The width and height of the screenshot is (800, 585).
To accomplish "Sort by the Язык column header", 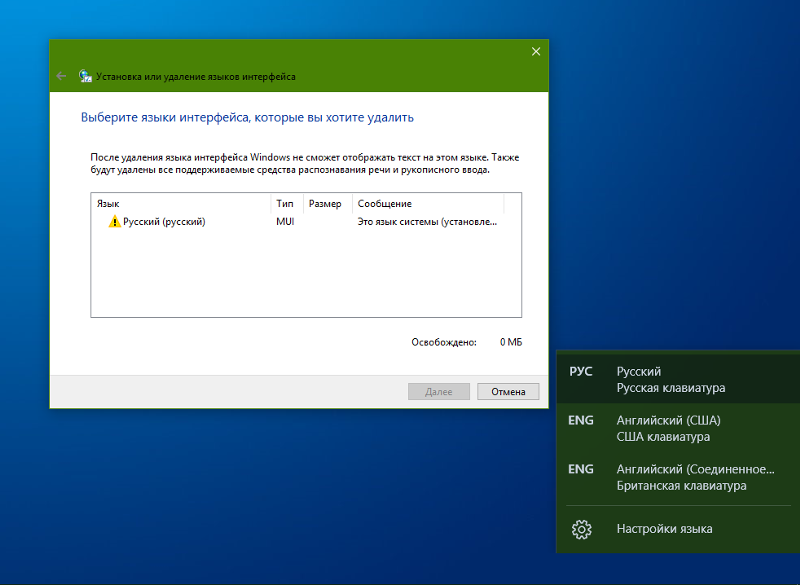I will (181, 204).
